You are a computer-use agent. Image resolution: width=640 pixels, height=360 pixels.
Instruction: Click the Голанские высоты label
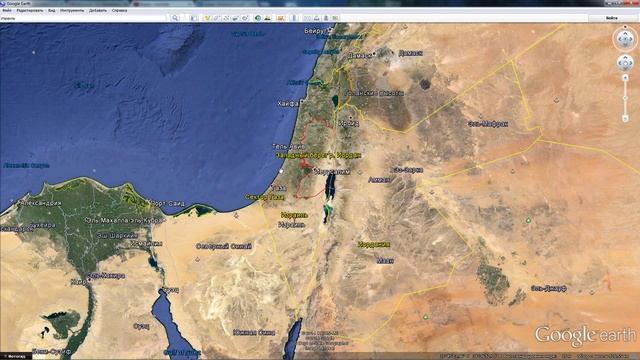(374, 93)
